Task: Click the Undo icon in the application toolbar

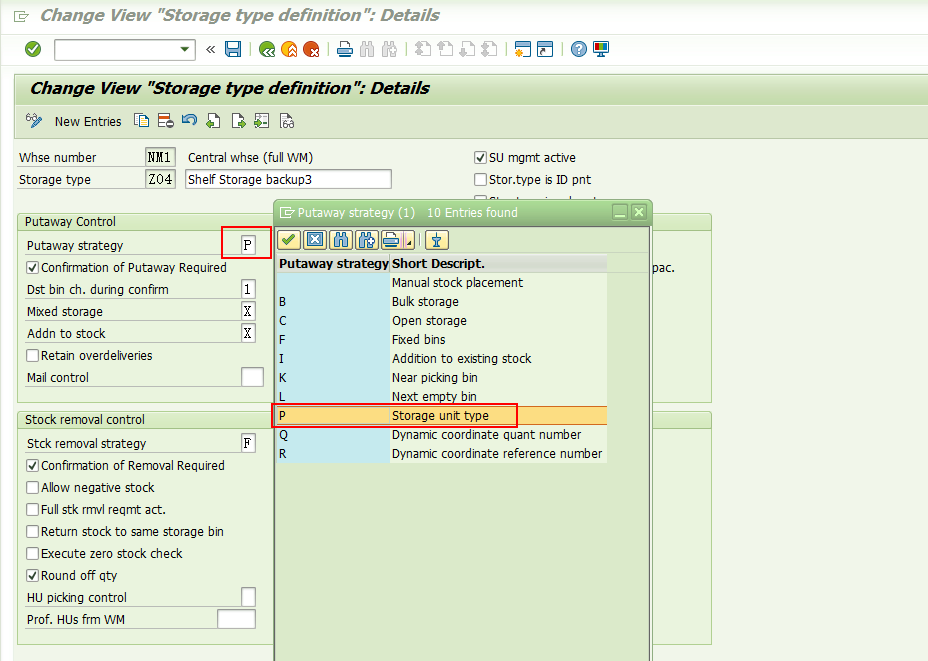Action: point(189,120)
